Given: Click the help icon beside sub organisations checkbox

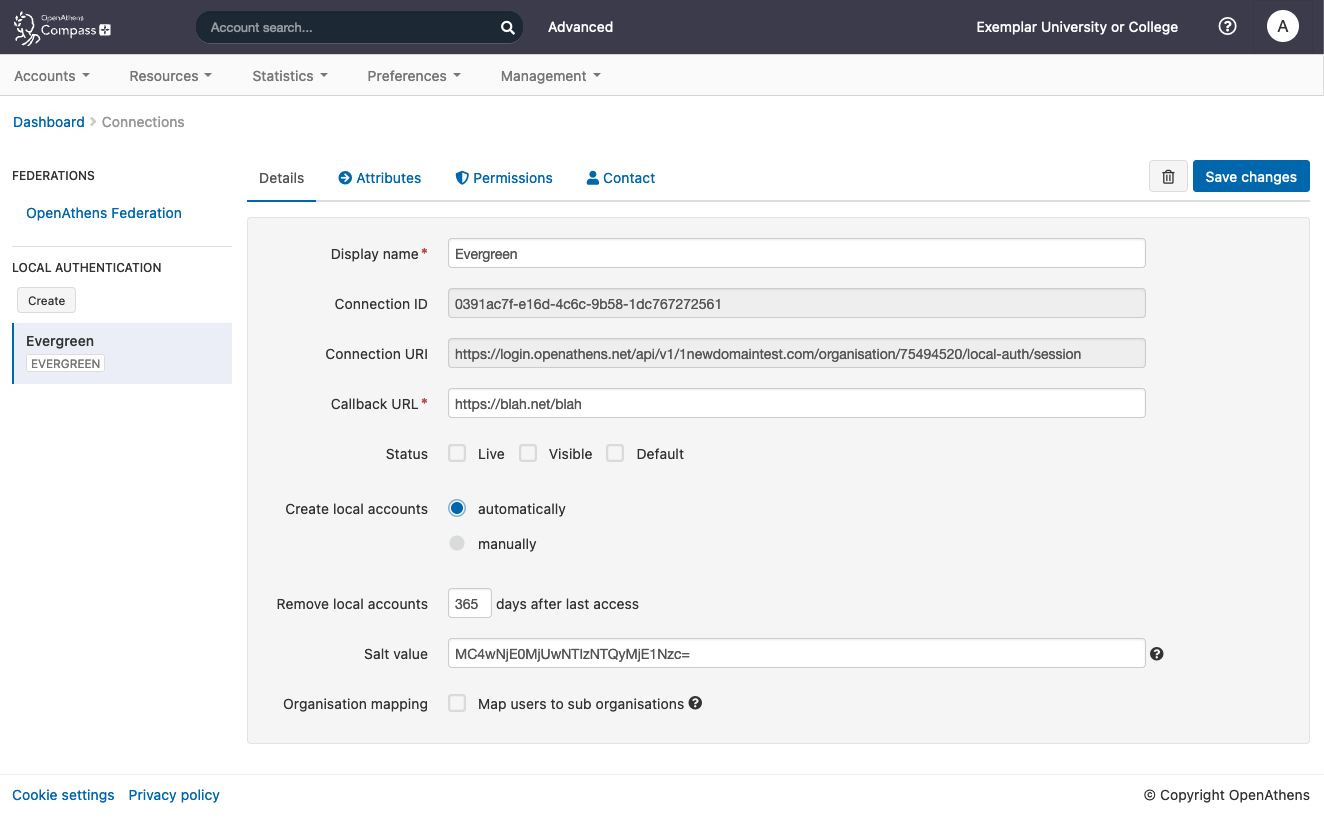Looking at the screenshot, I should pos(695,703).
